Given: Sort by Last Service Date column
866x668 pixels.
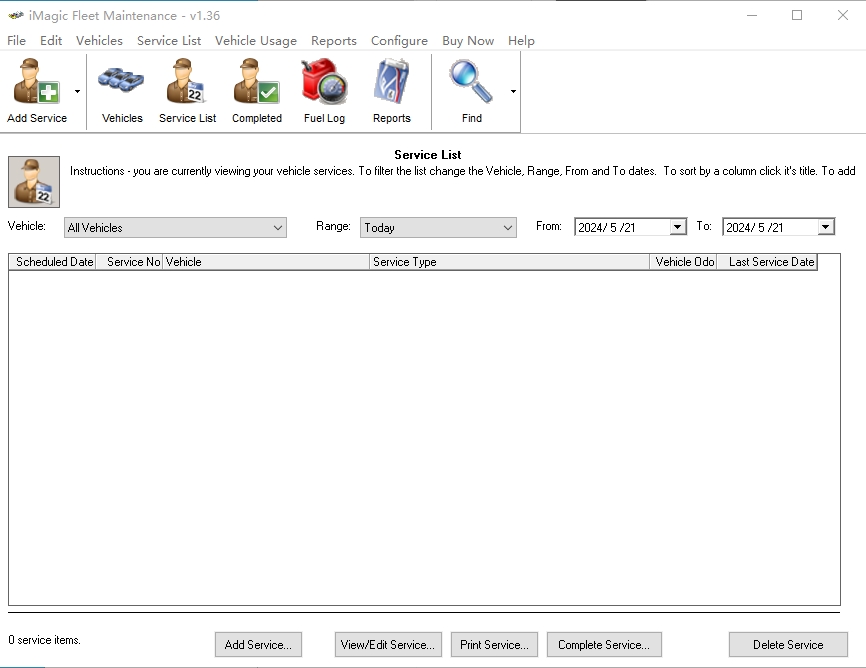Looking at the screenshot, I should (x=767, y=262).
